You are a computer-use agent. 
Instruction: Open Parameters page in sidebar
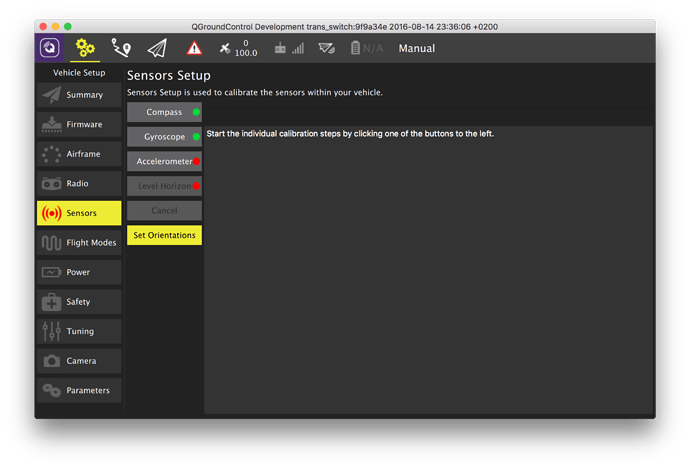tap(79, 390)
